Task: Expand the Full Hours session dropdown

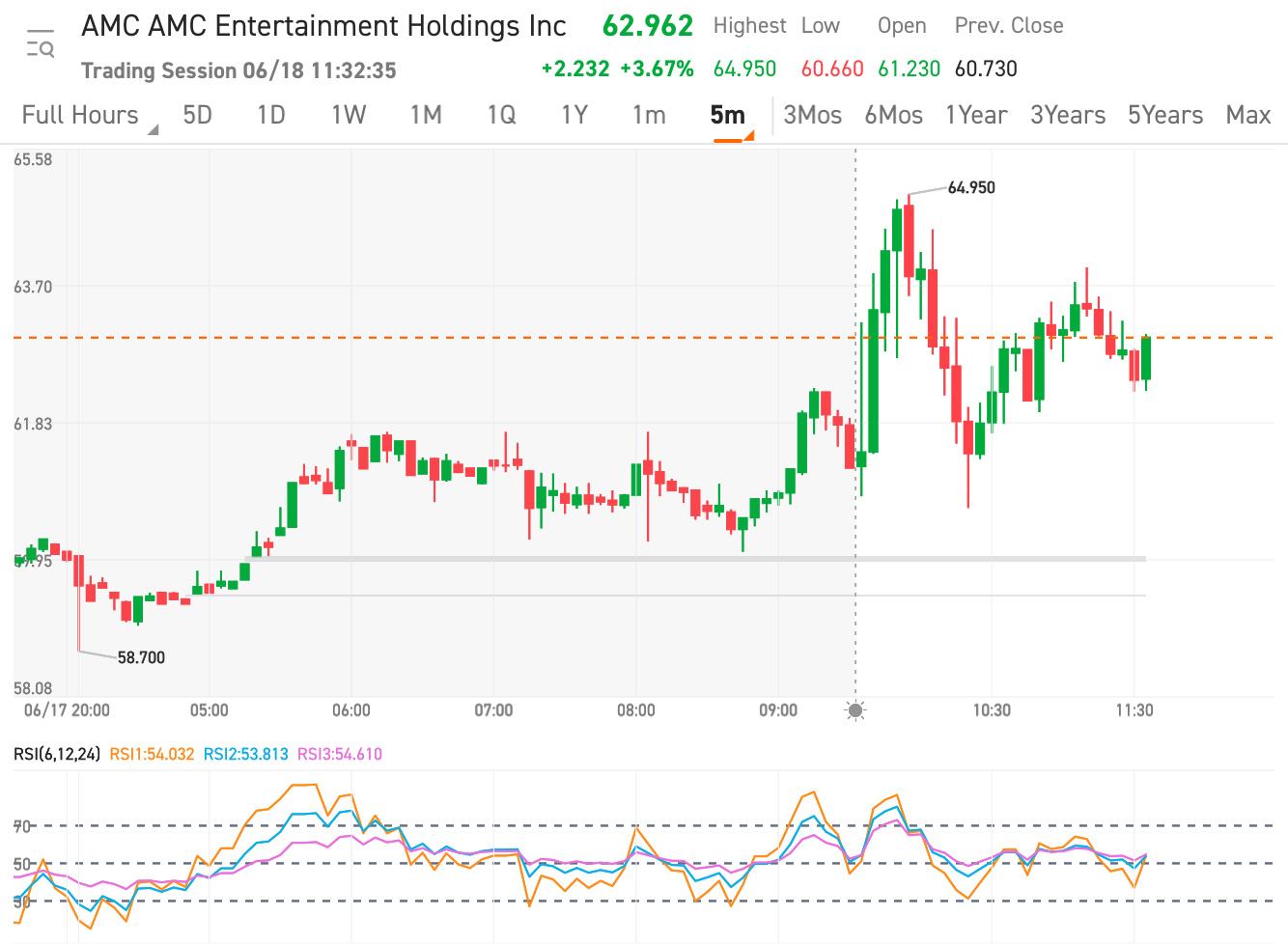Action: pyautogui.click(x=89, y=115)
